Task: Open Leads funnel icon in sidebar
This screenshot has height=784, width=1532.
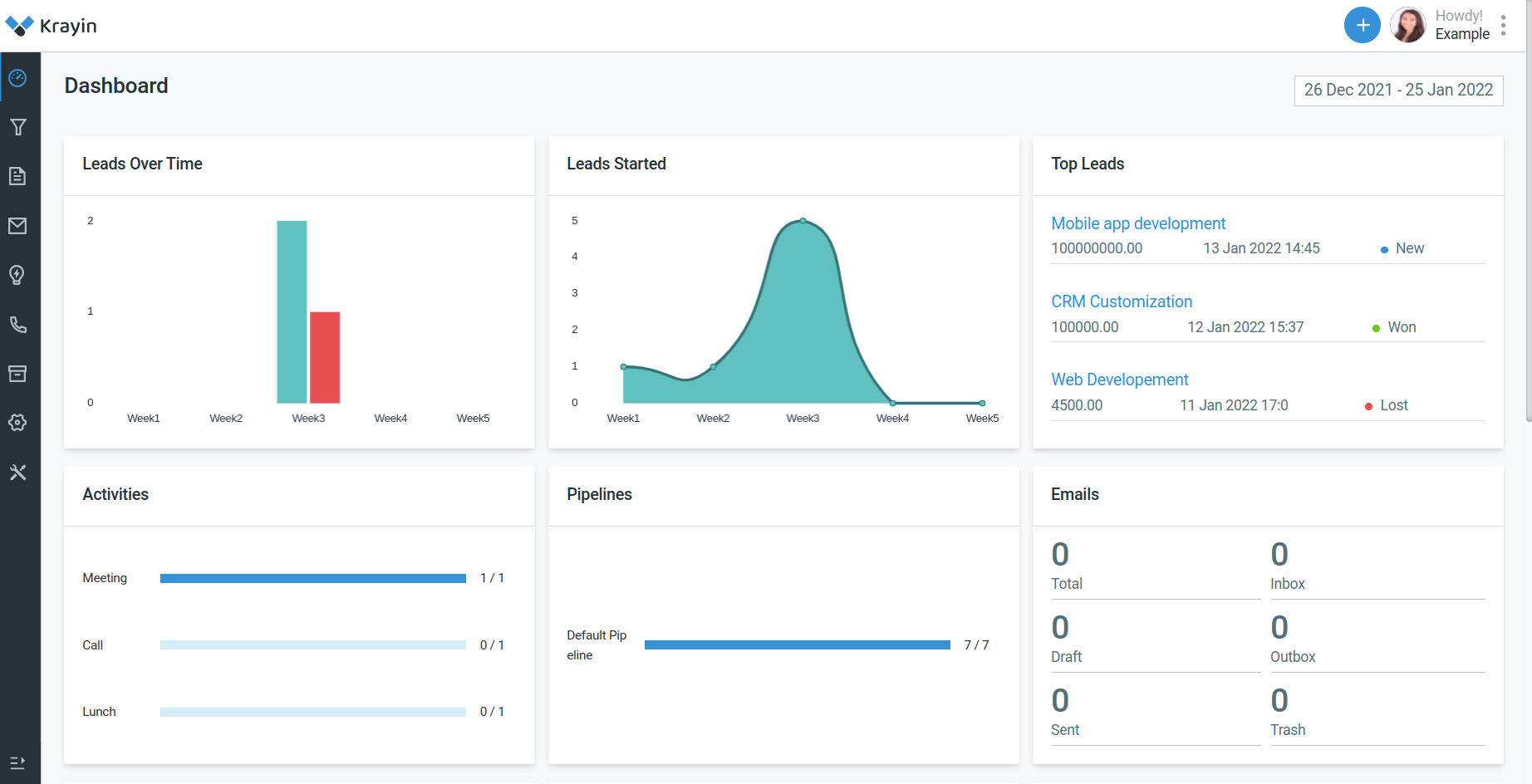Action: coord(17,127)
